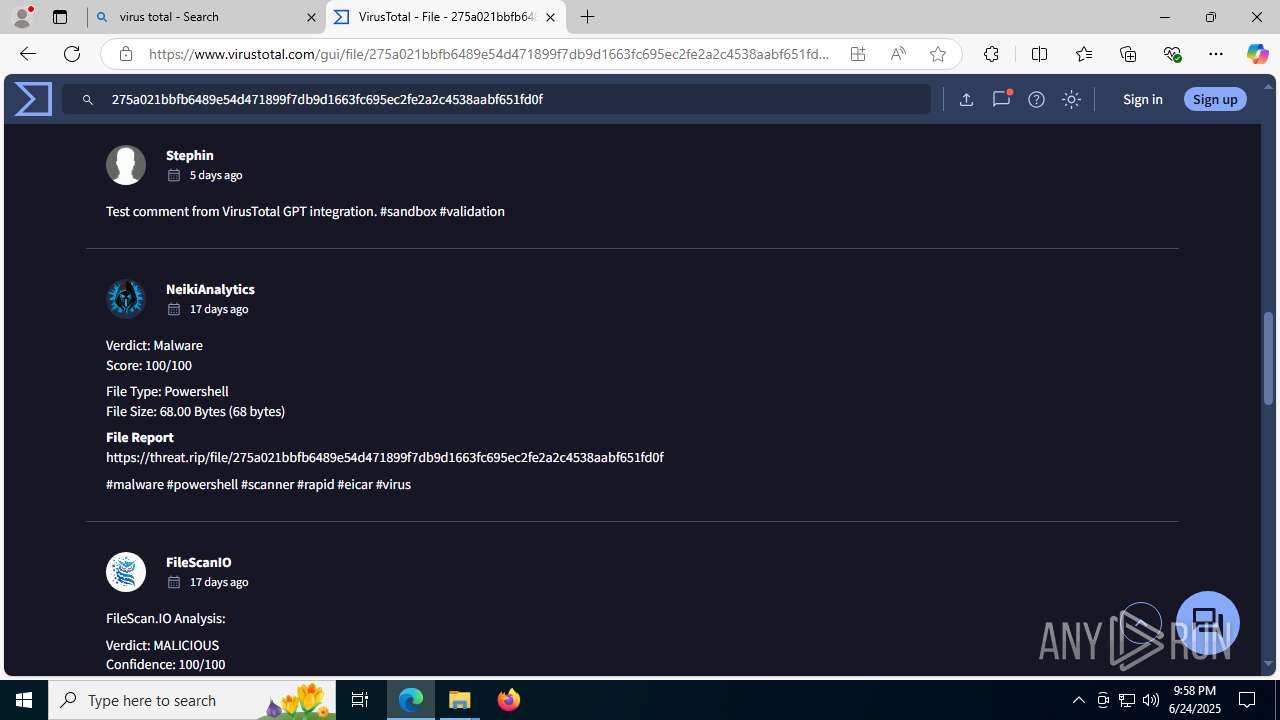This screenshot has height=720, width=1280.
Task: Open Task View on the taskbar
Action: pyautogui.click(x=360, y=700)
